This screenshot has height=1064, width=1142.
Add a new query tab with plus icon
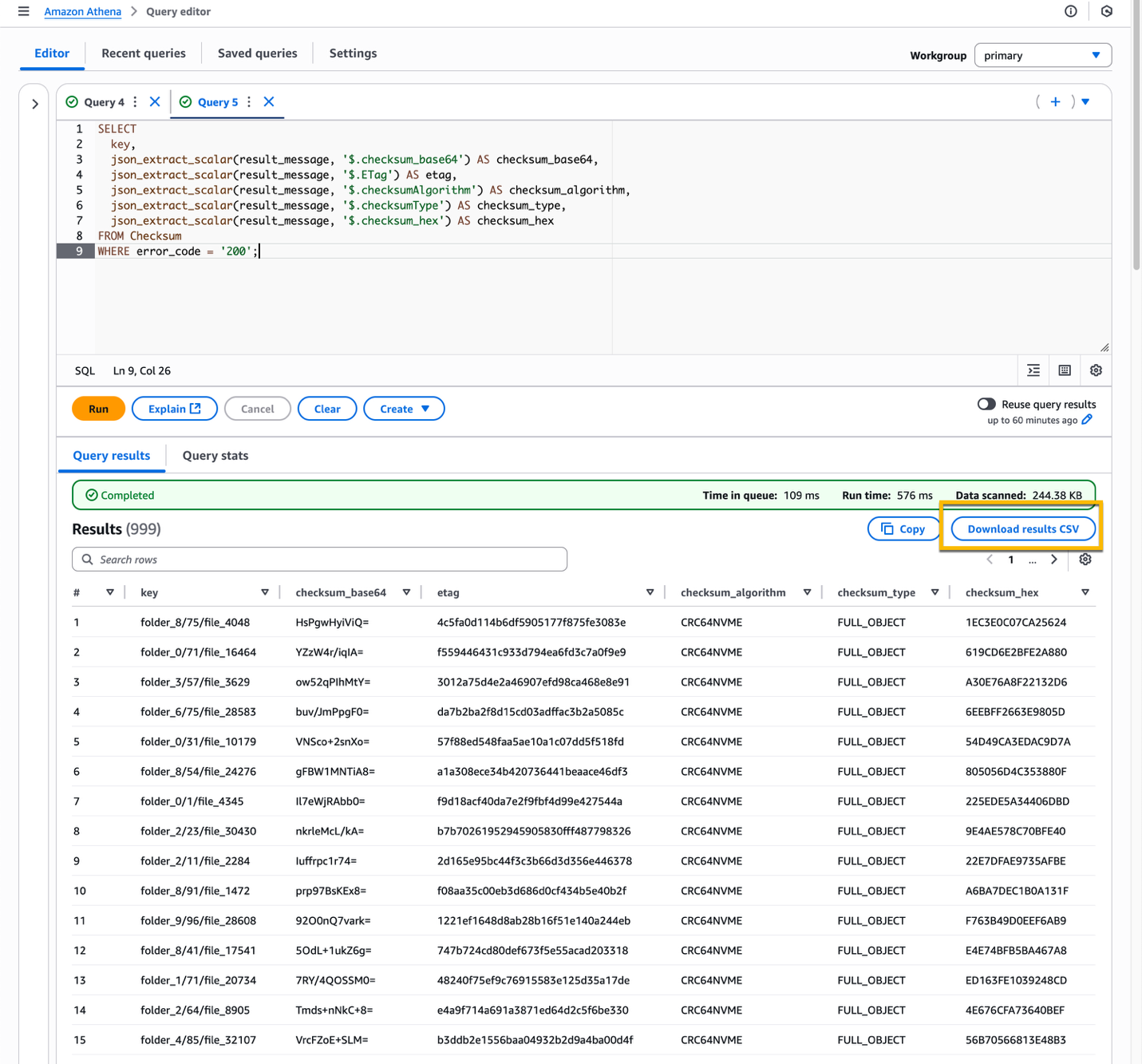pyautogui.click(x=1055, y=101)
